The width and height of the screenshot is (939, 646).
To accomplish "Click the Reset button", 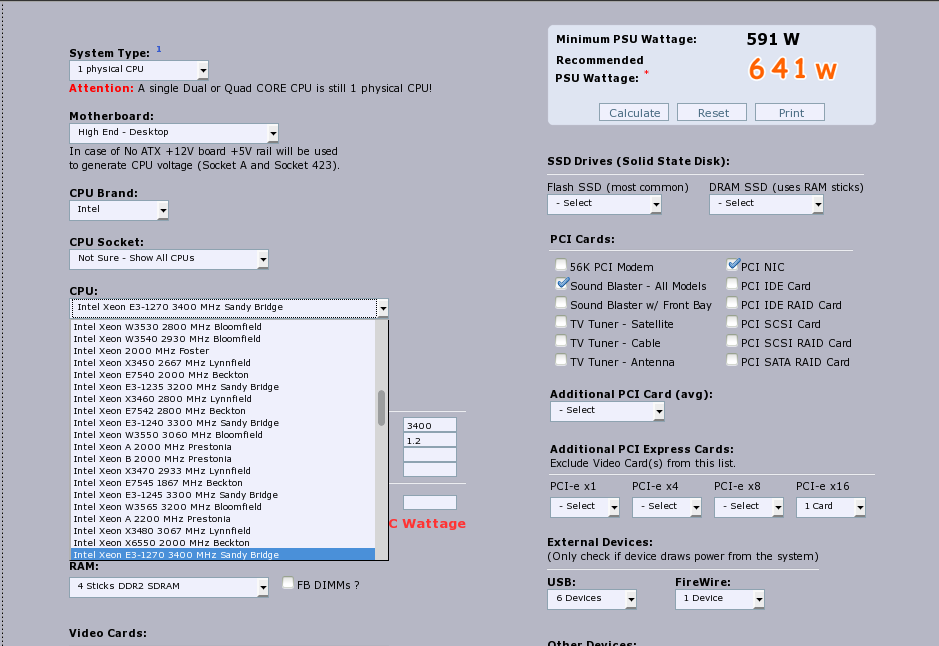I will click(x=712, y=113).
